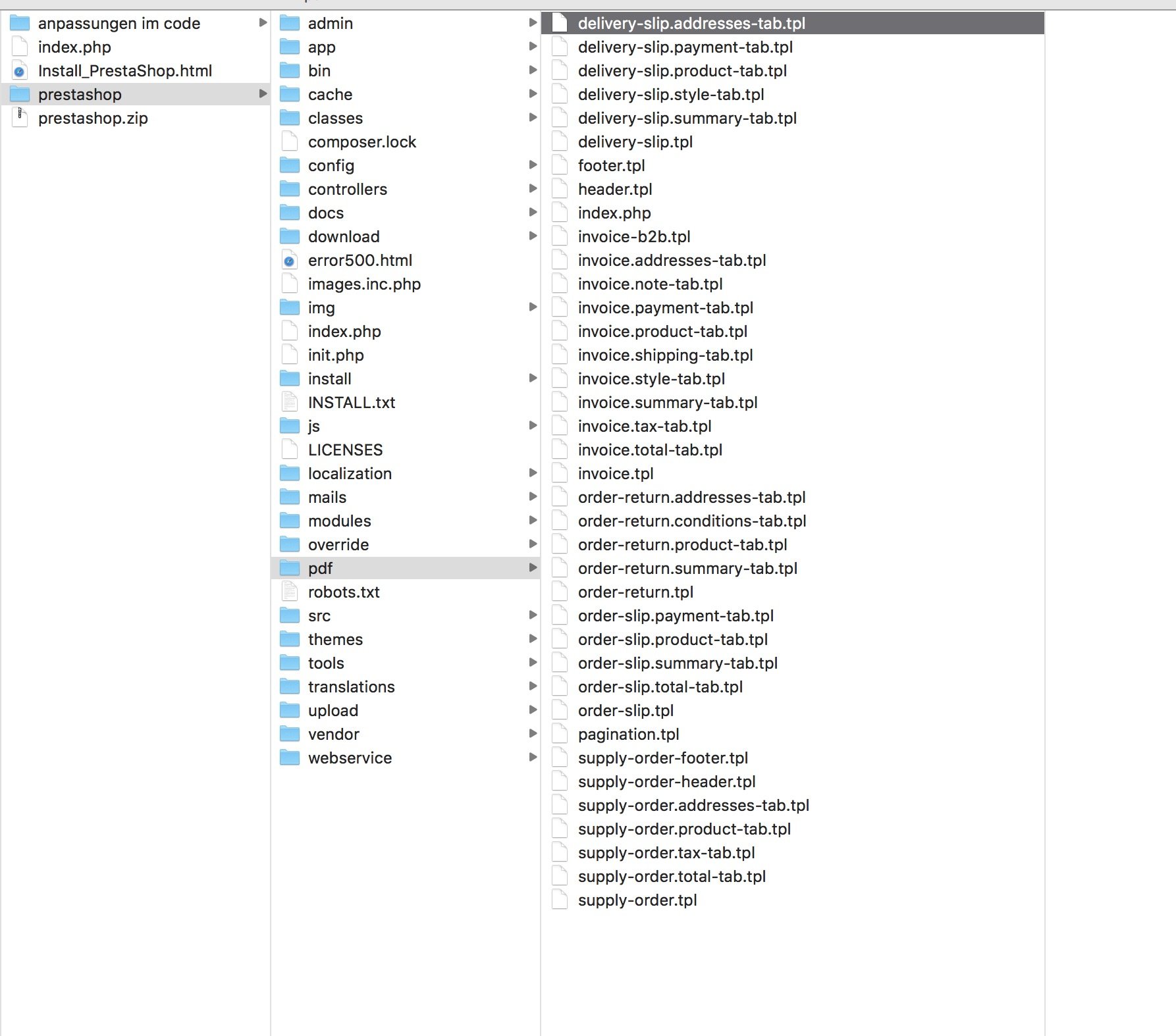Select index.php in the first column
1176x1036 pixels.
74,47
